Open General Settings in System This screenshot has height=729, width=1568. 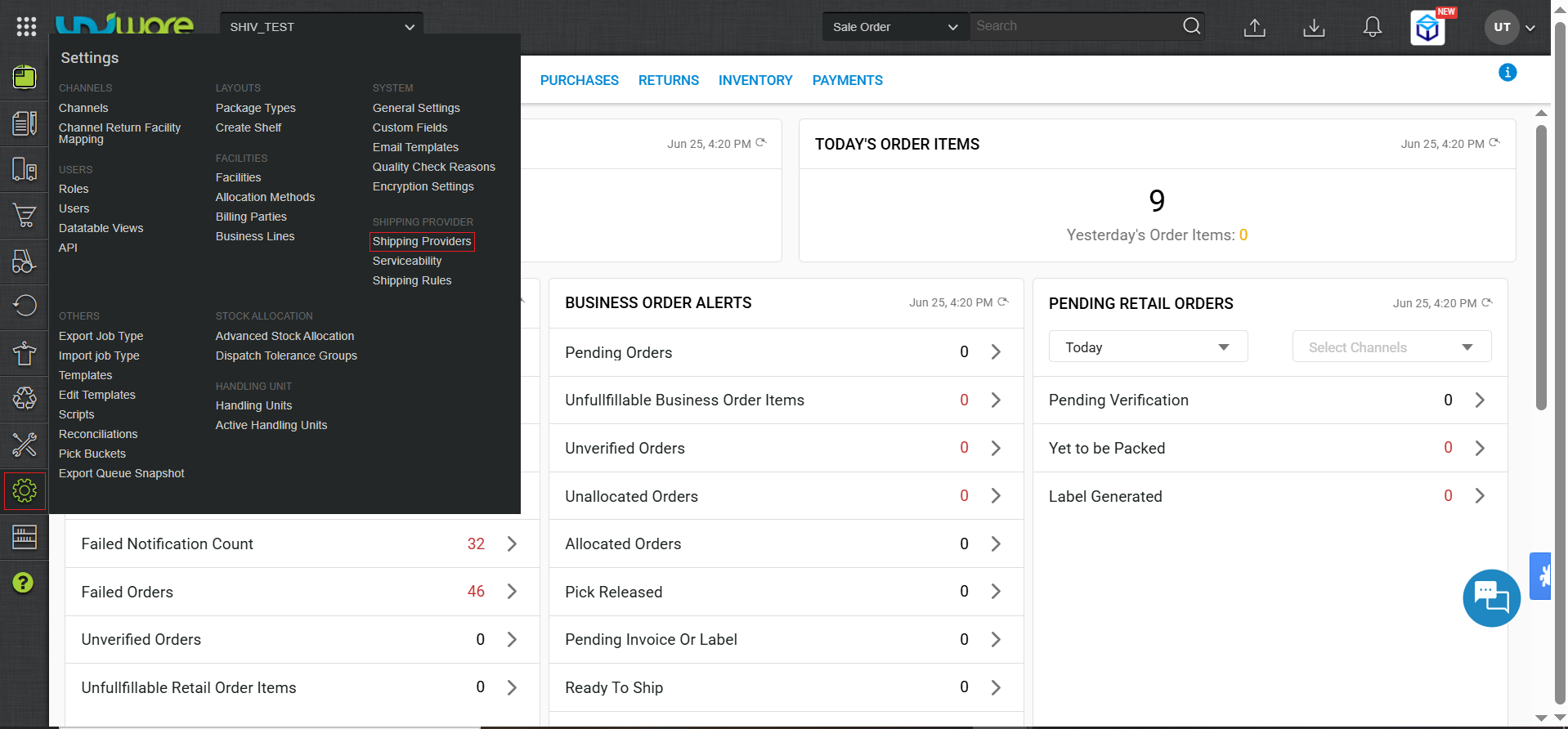point(416,108)
